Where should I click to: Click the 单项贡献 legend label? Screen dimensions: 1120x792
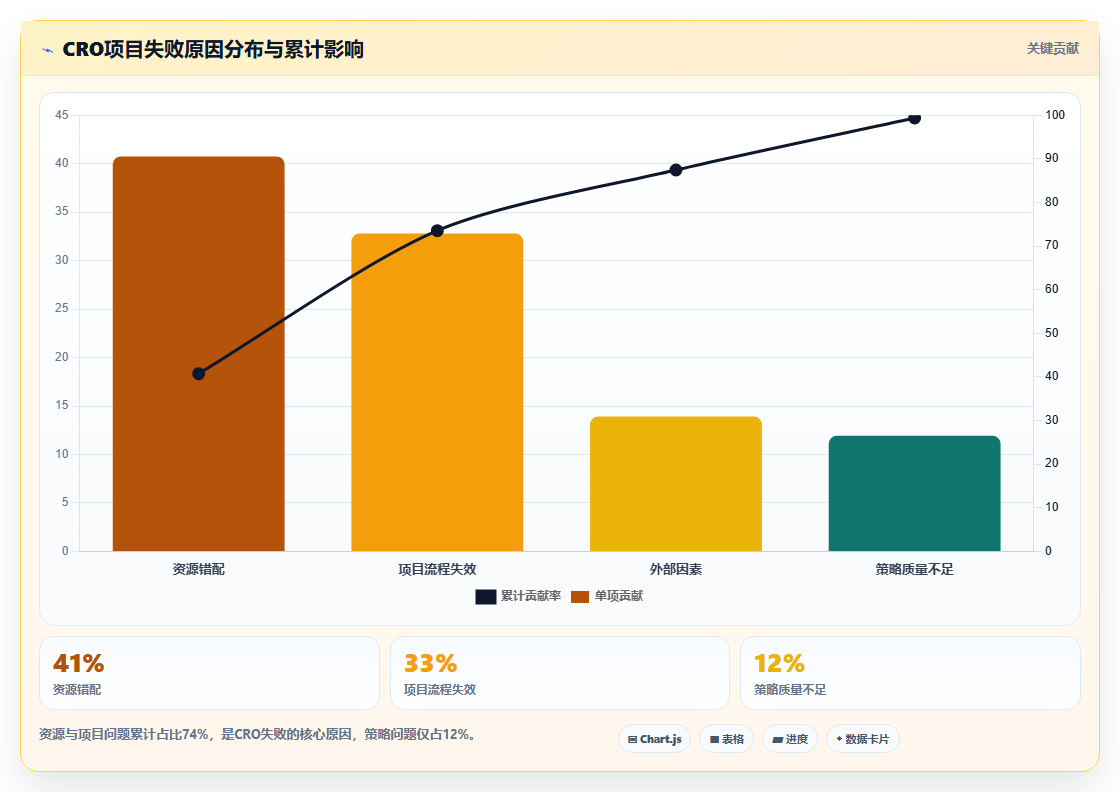pyautogui.click(x=619, y=596)
